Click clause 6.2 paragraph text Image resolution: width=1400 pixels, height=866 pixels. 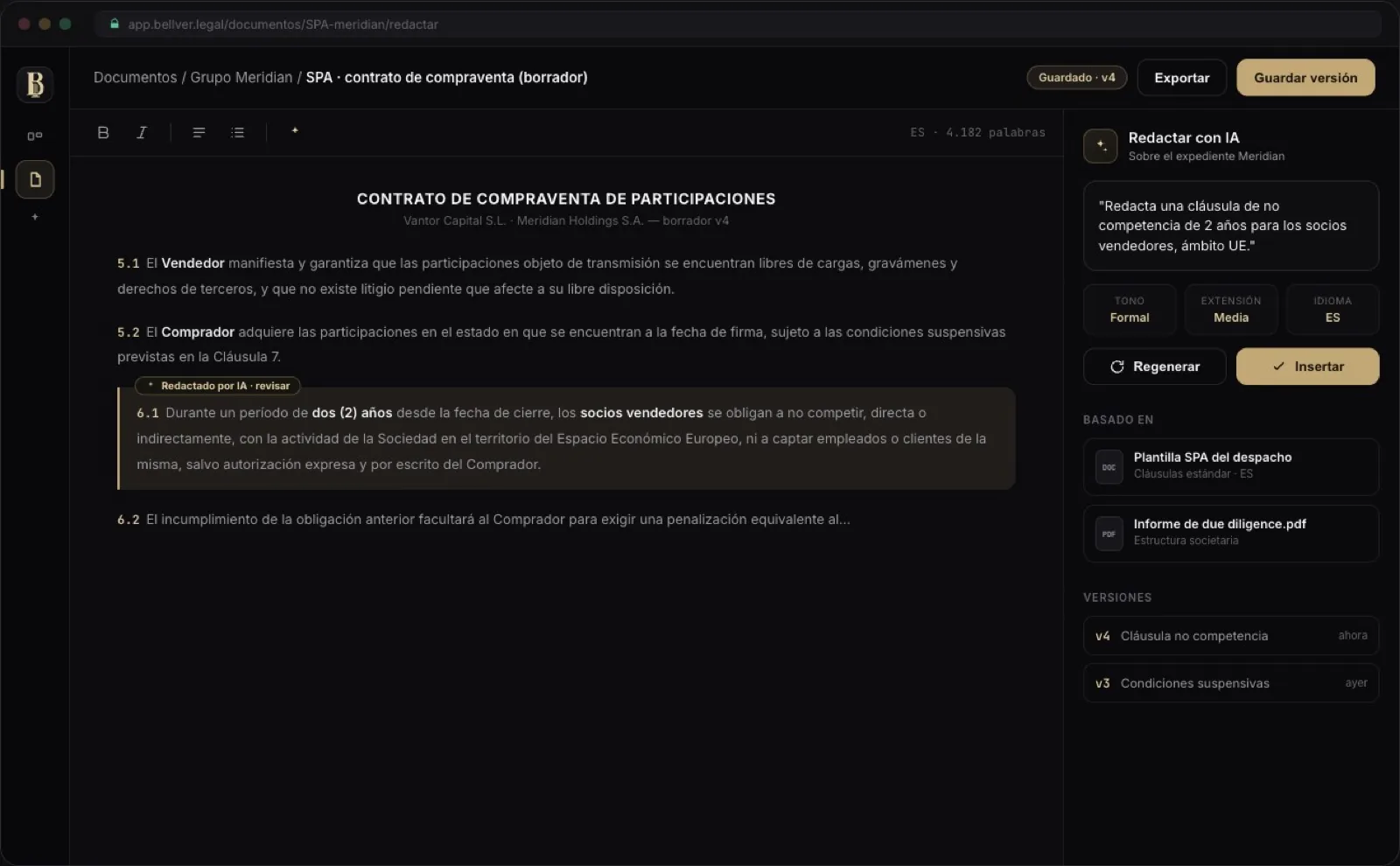483,520
